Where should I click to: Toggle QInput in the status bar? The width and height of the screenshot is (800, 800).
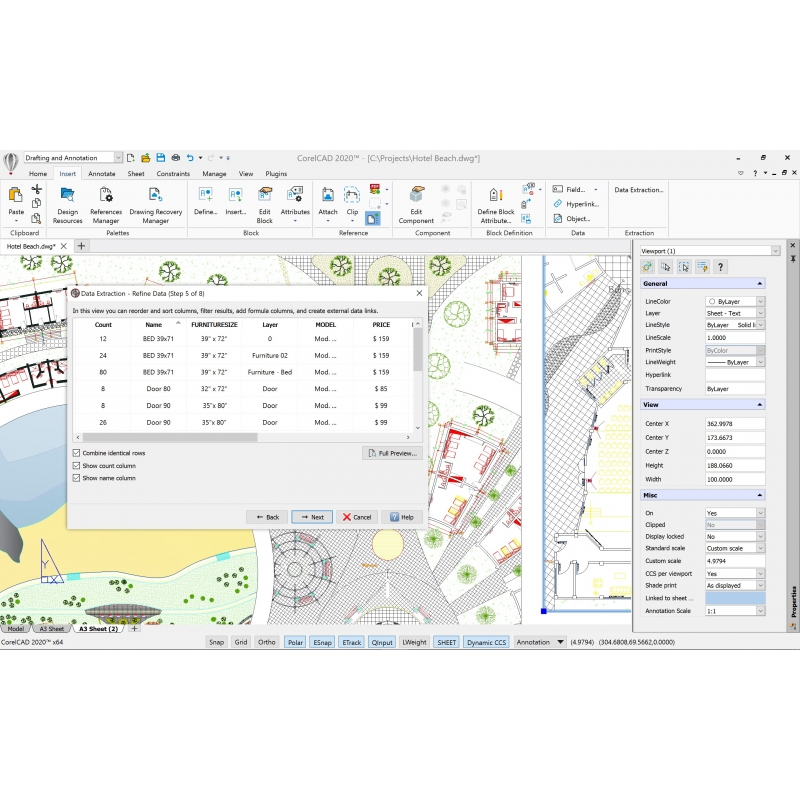(382, 642)
